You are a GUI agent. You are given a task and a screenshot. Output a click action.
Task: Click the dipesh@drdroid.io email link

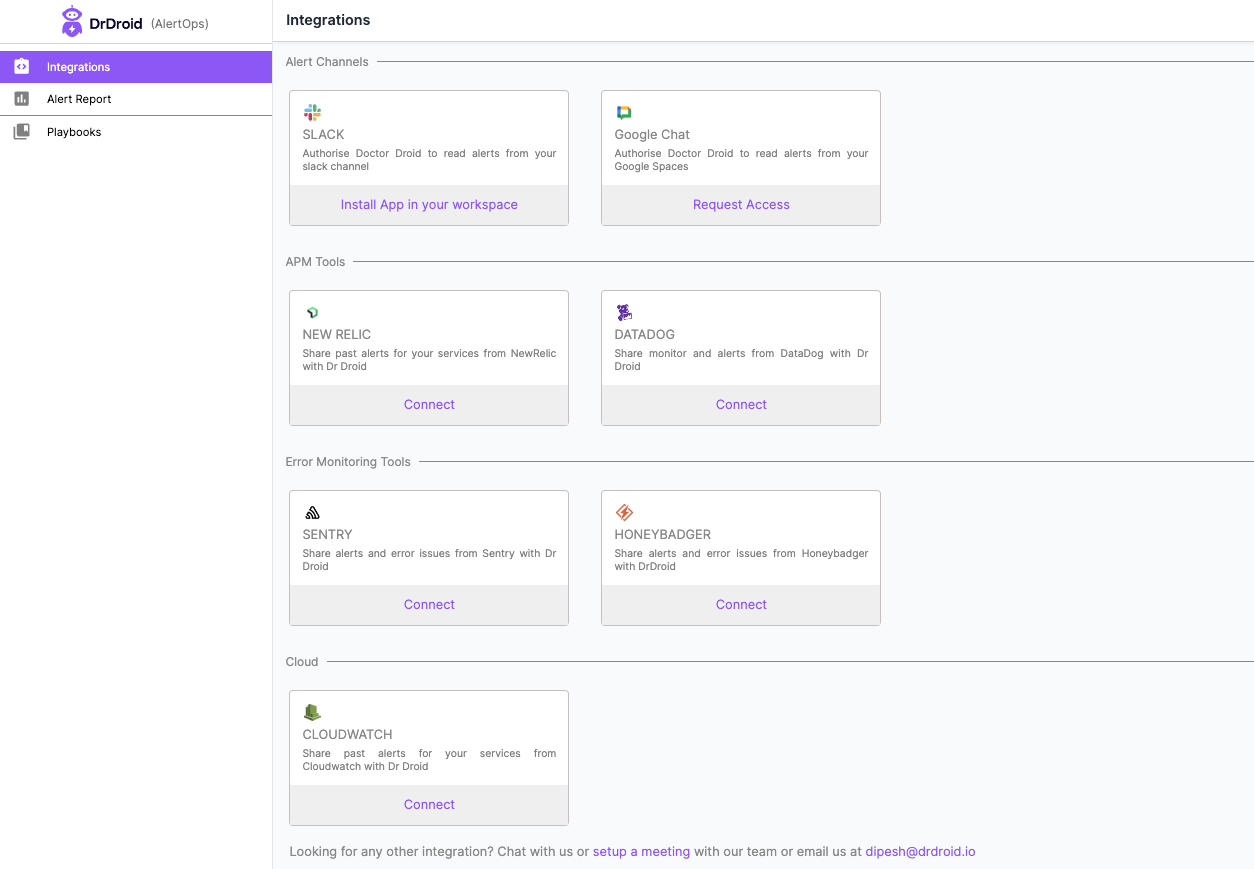coord(920,852)
